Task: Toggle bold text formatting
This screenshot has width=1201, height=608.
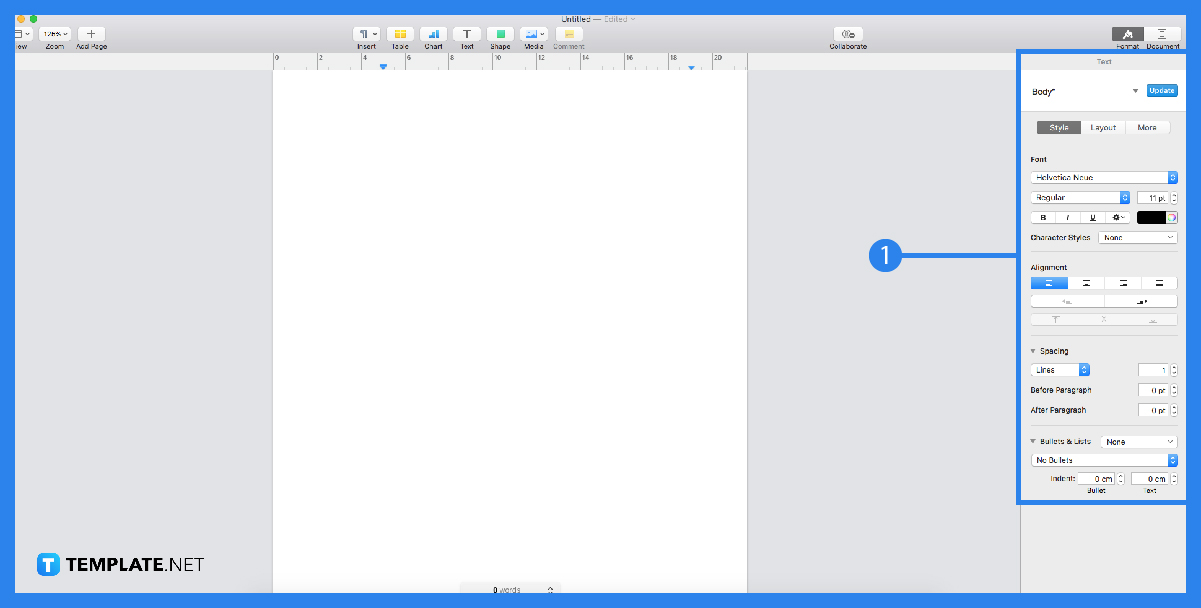Action: click(1043, 216)
